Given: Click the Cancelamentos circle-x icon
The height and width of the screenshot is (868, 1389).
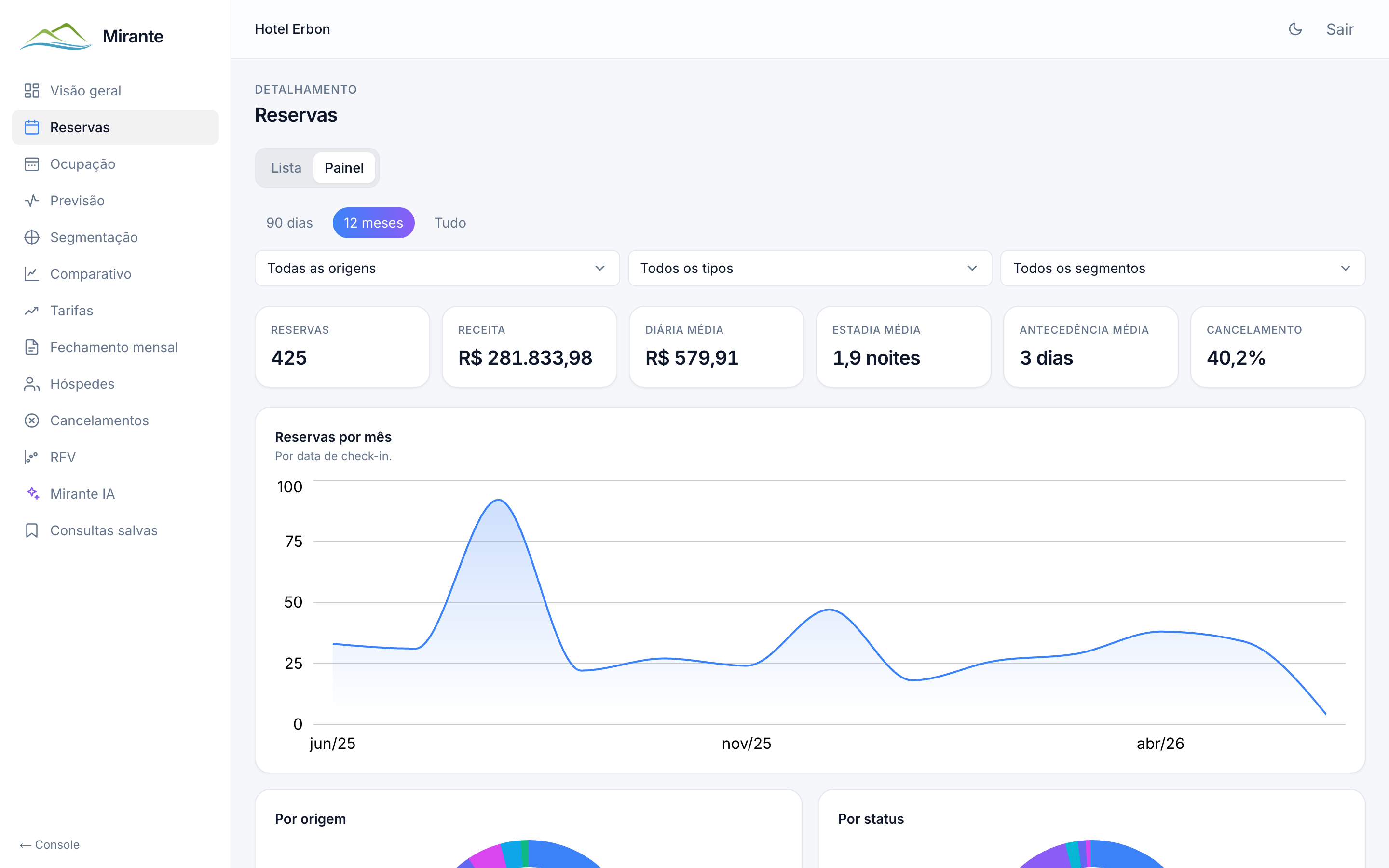Looking at the screenshot, I should (x=31, y=421).
